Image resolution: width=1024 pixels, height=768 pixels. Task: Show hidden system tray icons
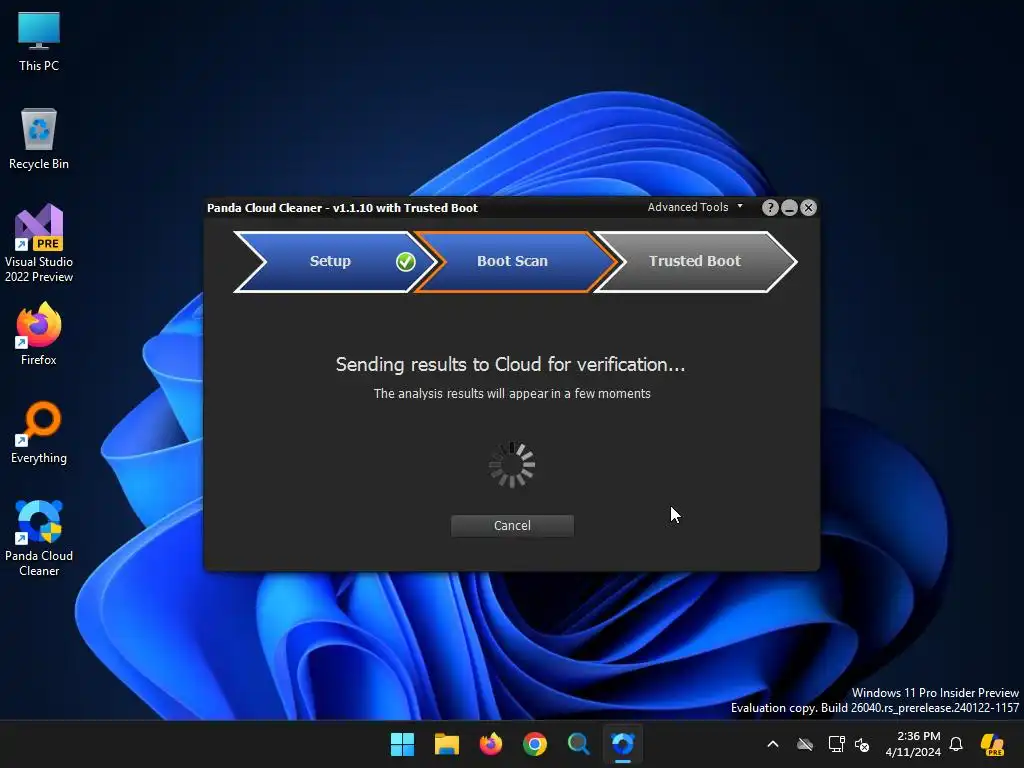point(773,744)
